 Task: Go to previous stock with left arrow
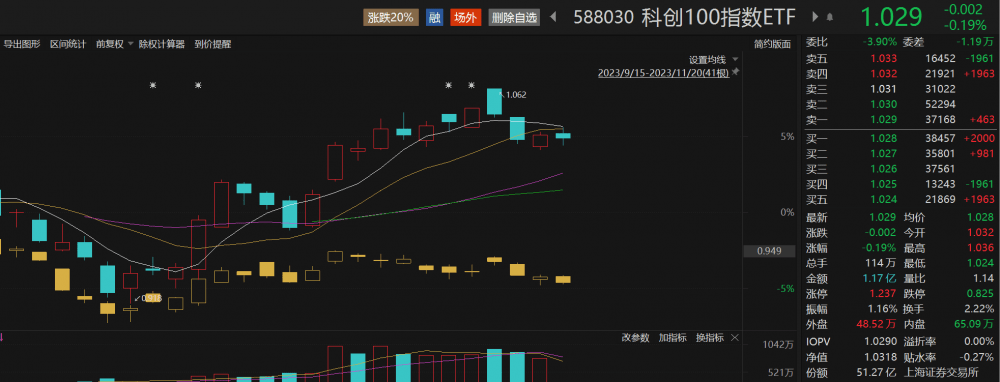click(x=553, y=18)
